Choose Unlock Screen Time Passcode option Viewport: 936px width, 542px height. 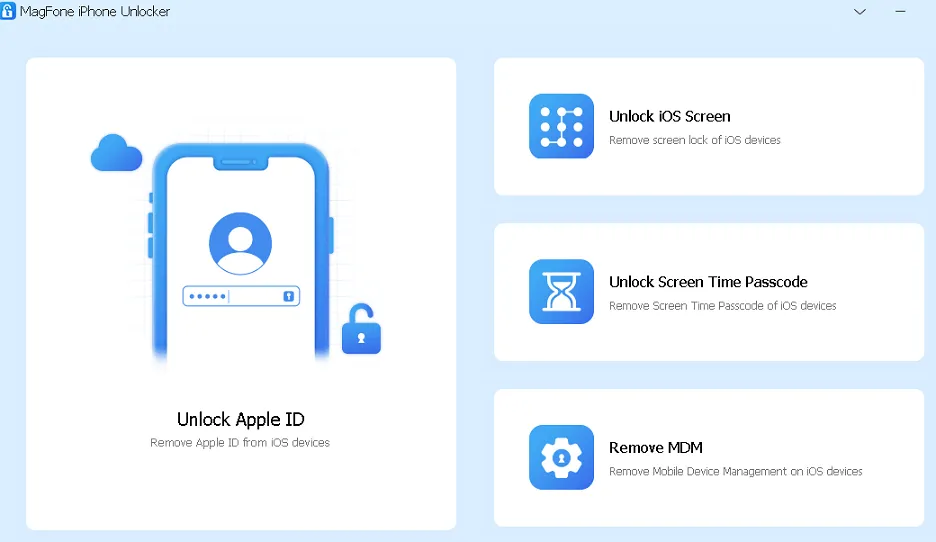click(x=708, y=282)
